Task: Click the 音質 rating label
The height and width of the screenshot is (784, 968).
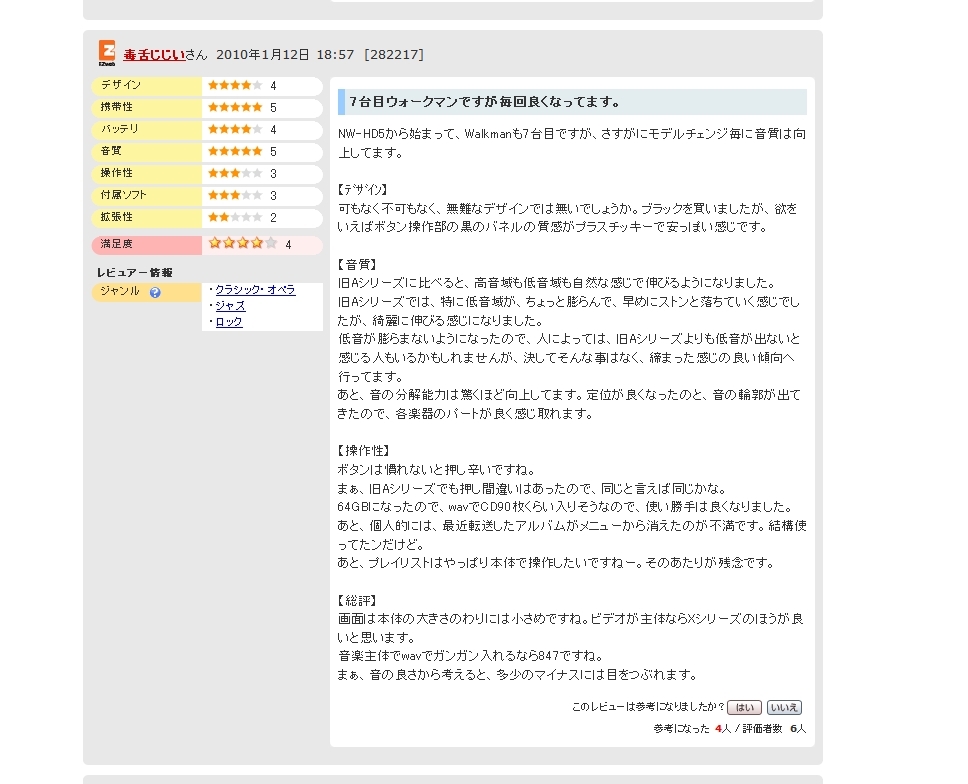Action: coord(111,151)
